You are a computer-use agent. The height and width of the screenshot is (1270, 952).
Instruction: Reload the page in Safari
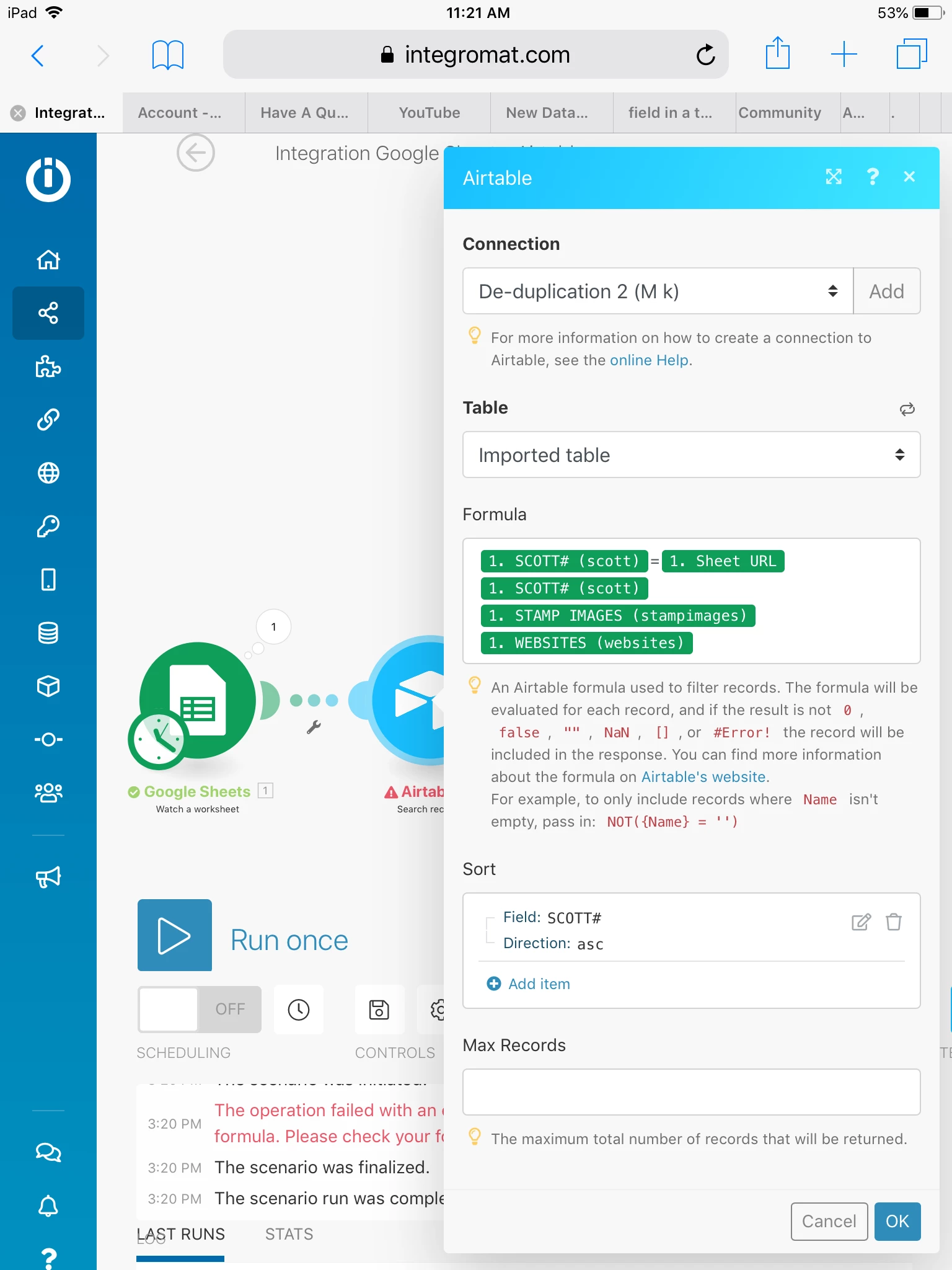705,55
